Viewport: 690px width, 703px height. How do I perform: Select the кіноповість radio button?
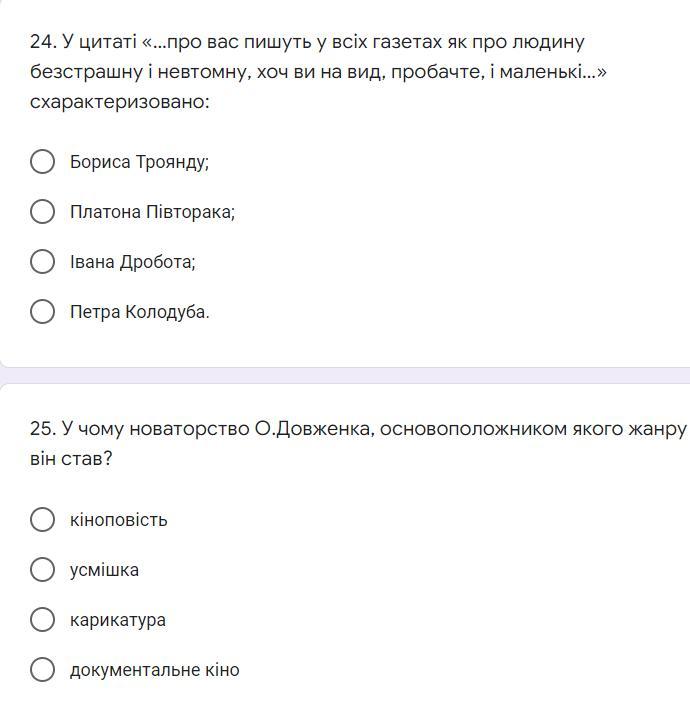(42, 519)
